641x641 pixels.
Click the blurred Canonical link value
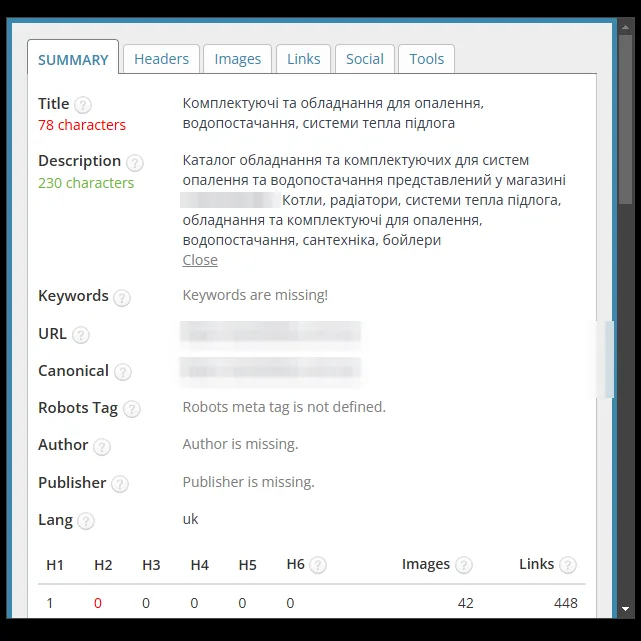click(271, 368)
